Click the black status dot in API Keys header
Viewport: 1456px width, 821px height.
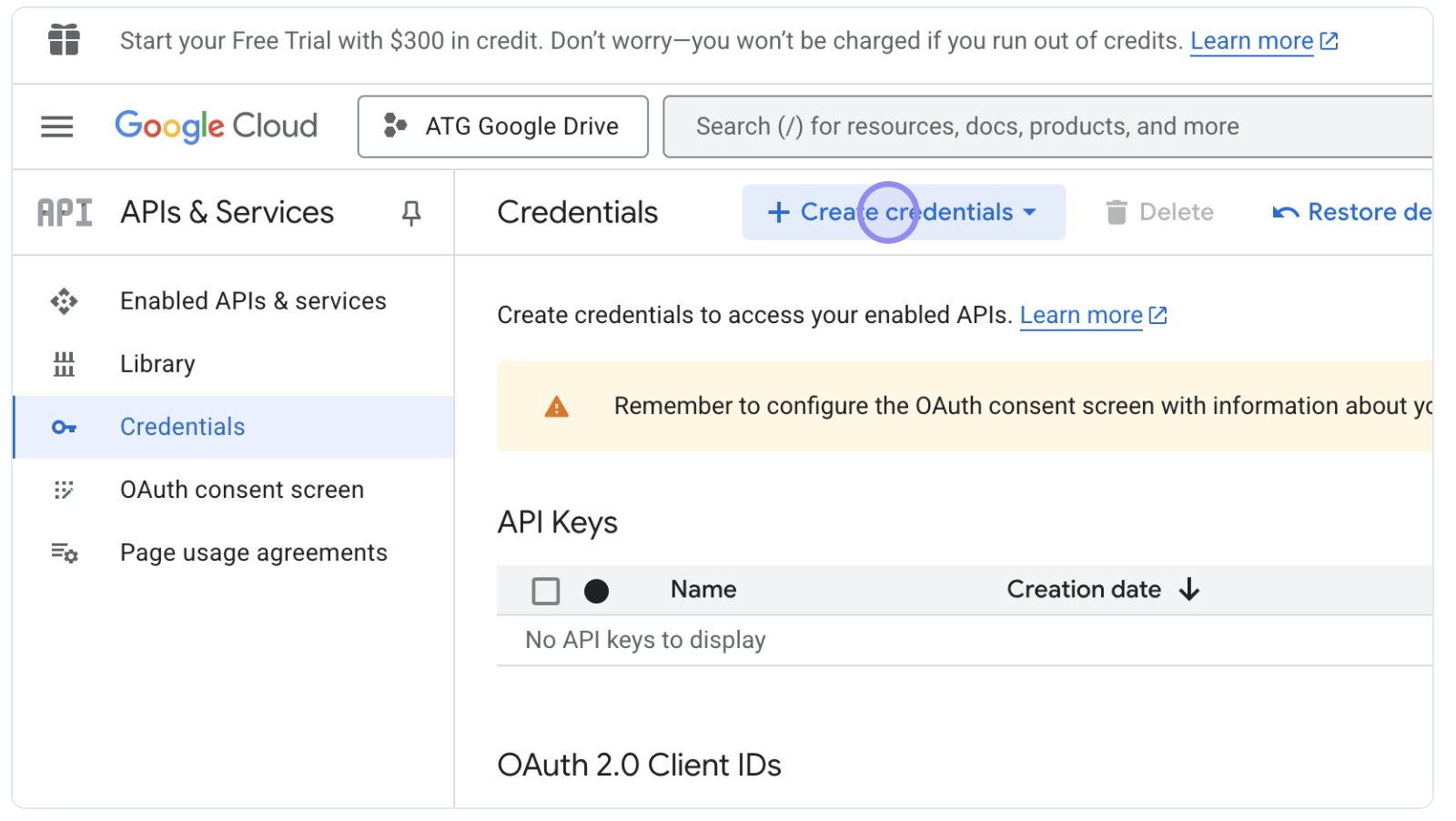pyautogui.click(x=597, y=591)
